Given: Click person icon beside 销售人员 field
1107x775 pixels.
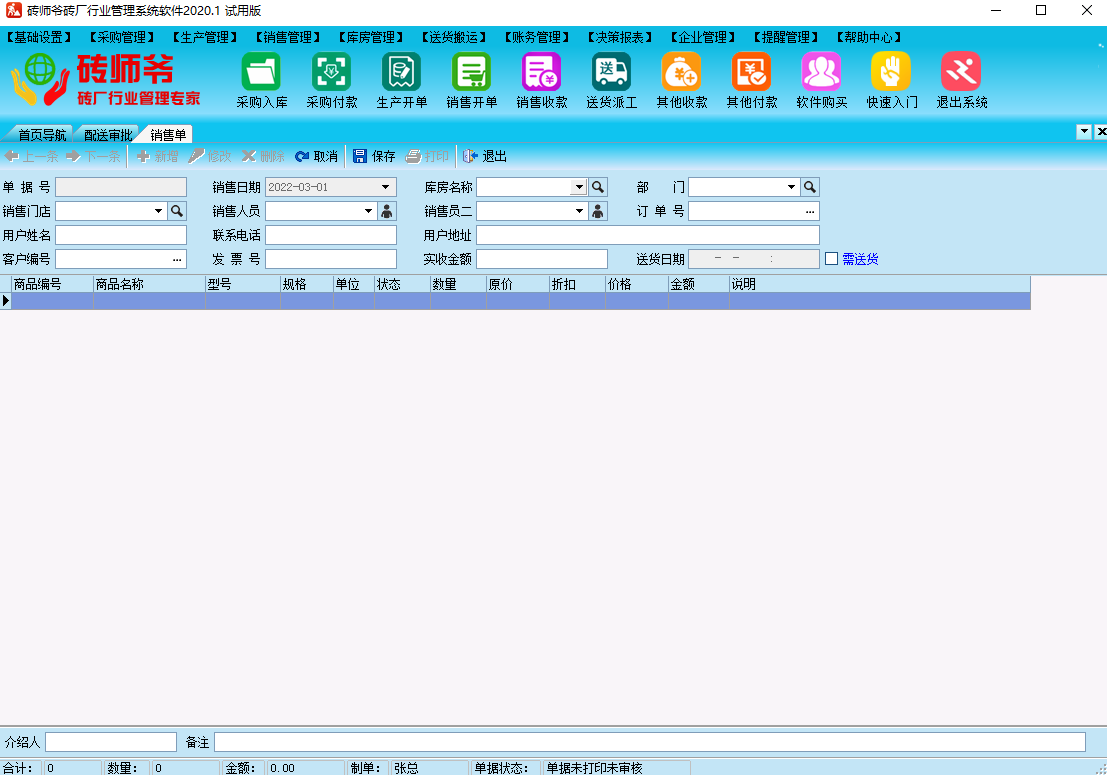Looking at the screenshot, I should click(387, 211).
